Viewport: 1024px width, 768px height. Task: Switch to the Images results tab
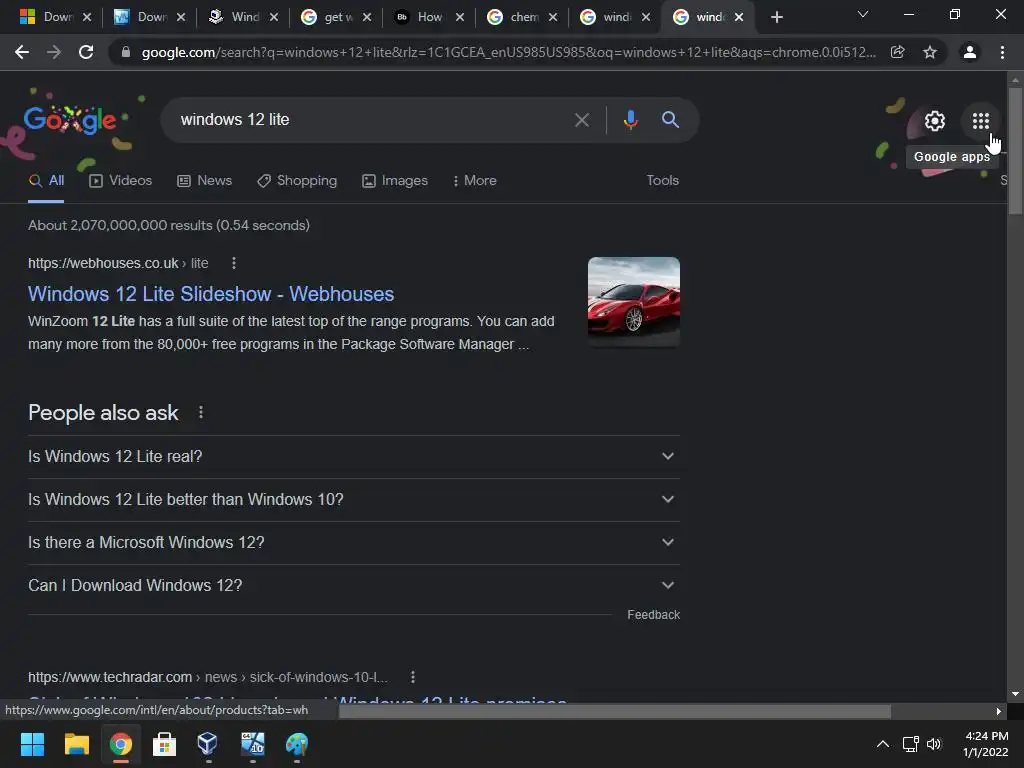pyautogui.click(x=394, y=181)
